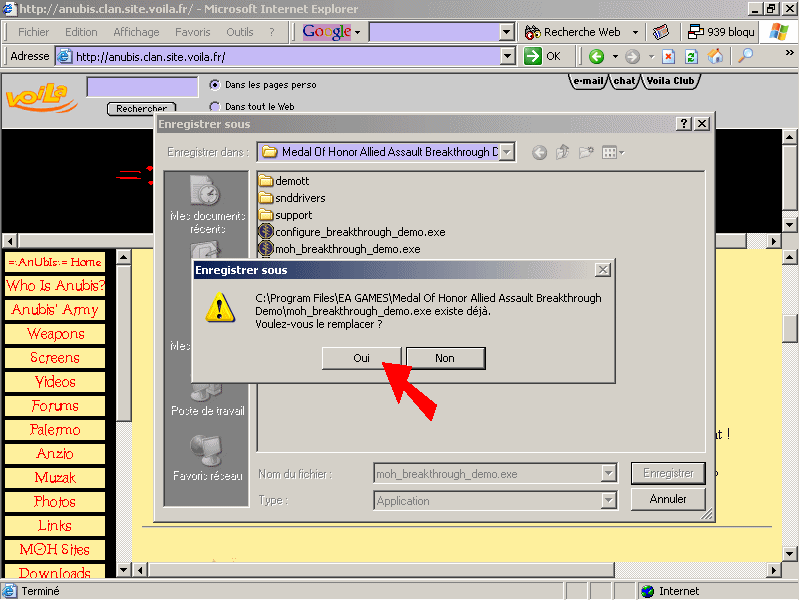This screenshot has height=600, width=800.
Task: Refresh the page with the green refresh icon
Action: pos(691,56)
